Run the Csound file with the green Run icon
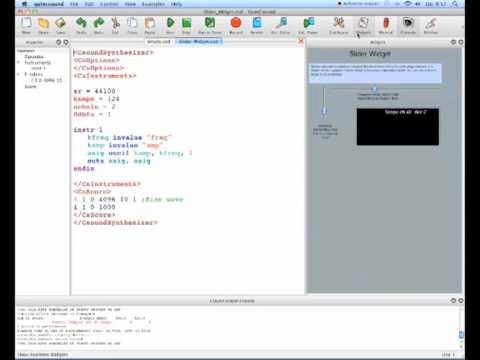Screen dimensions: 480x360 (x=170, y=26)
